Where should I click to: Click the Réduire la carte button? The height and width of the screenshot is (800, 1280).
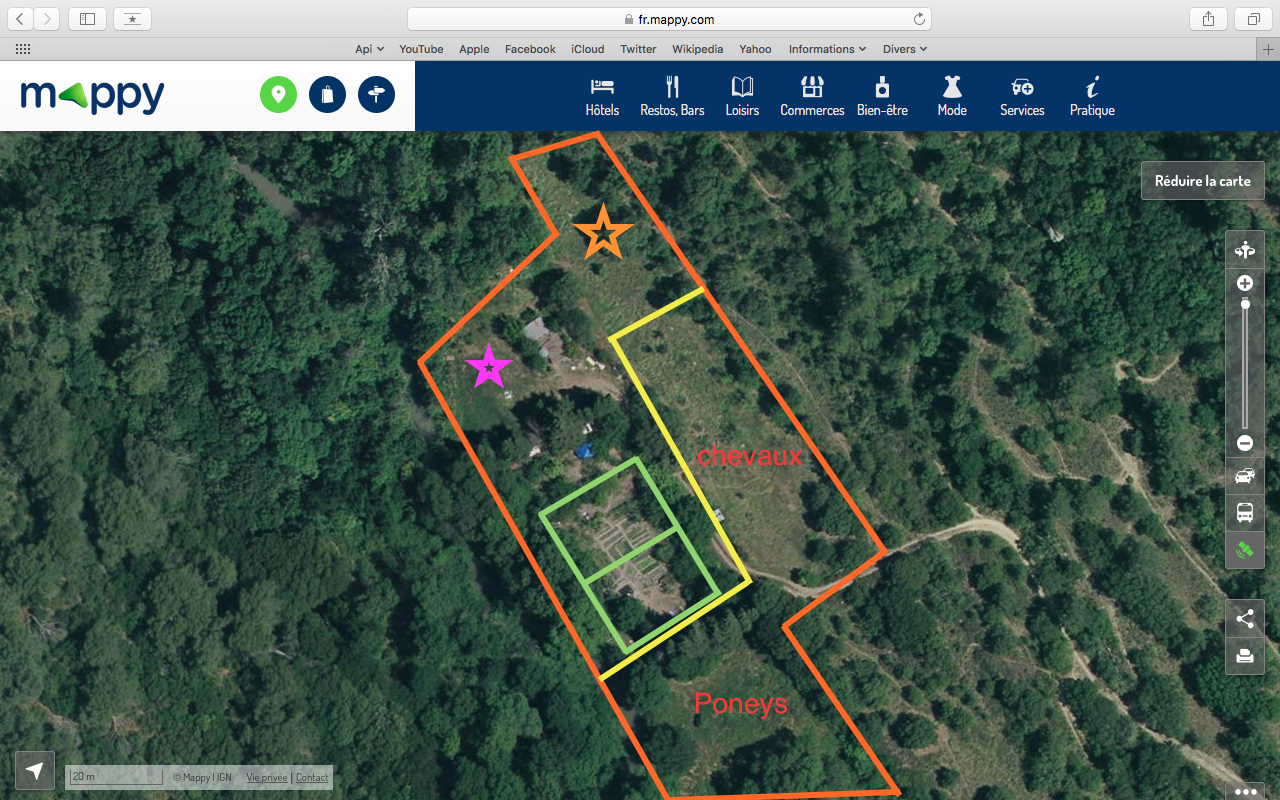[1203, 181]
